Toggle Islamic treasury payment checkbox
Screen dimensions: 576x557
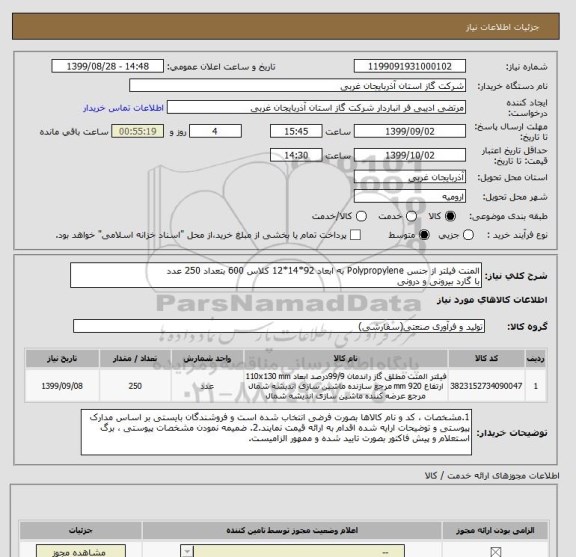coord(355,235)
